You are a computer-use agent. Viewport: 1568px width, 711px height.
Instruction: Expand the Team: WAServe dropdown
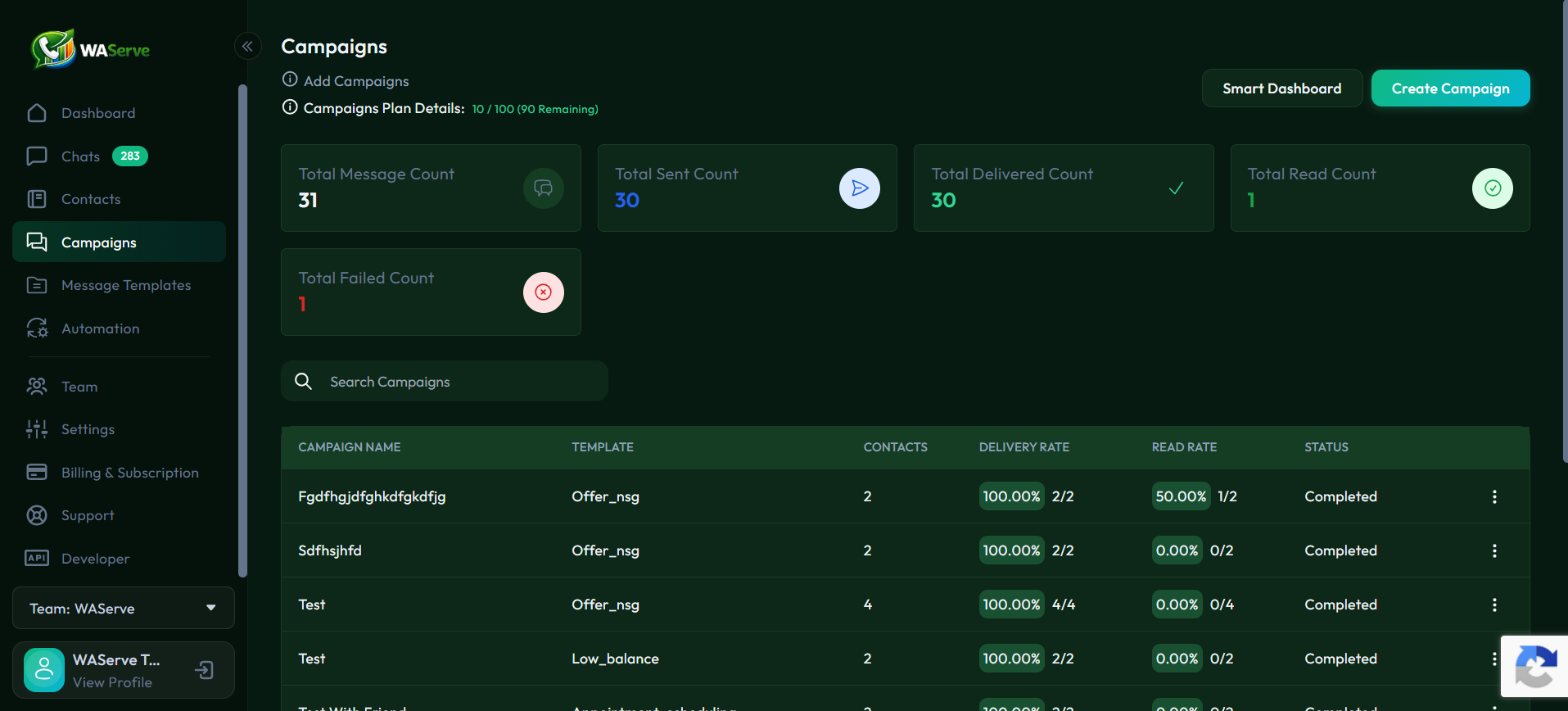pos(124,608)
